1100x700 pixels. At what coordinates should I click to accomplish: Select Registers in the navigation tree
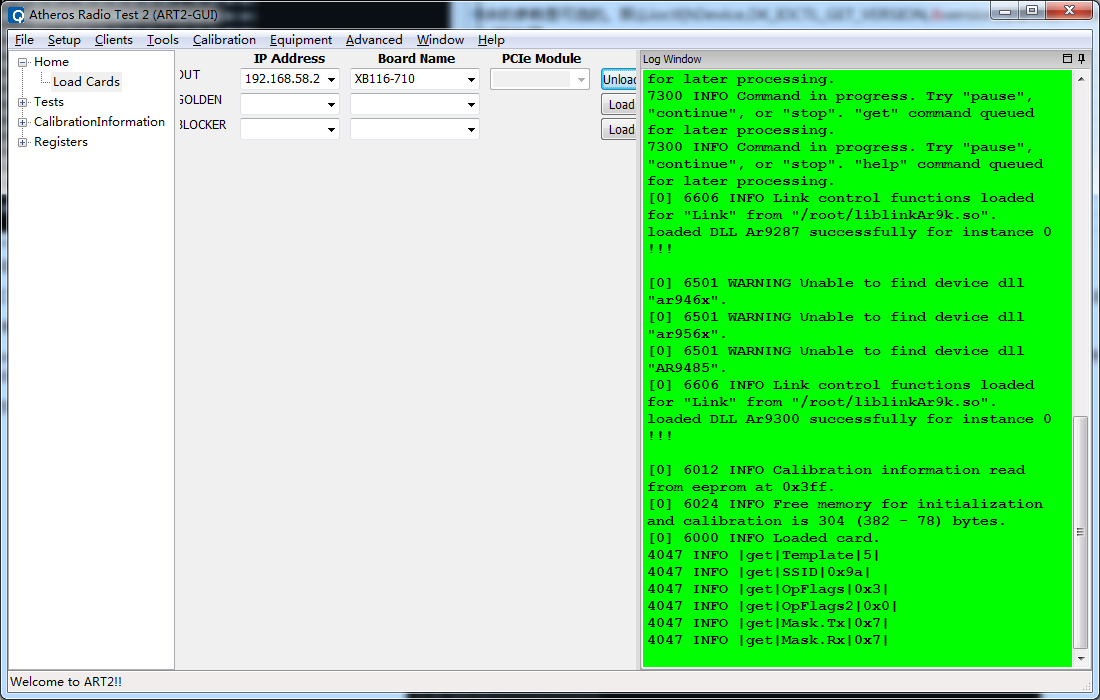(61, 142)
